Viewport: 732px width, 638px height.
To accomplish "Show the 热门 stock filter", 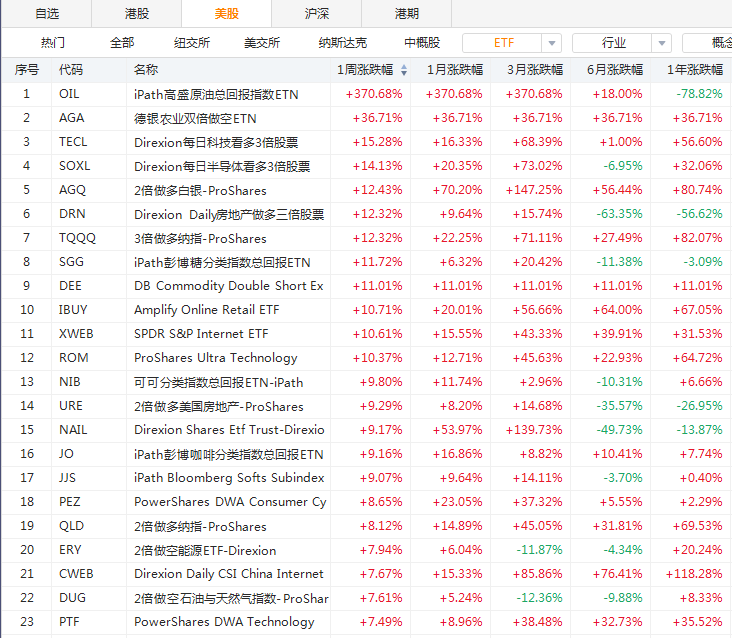I will point(53,43).
